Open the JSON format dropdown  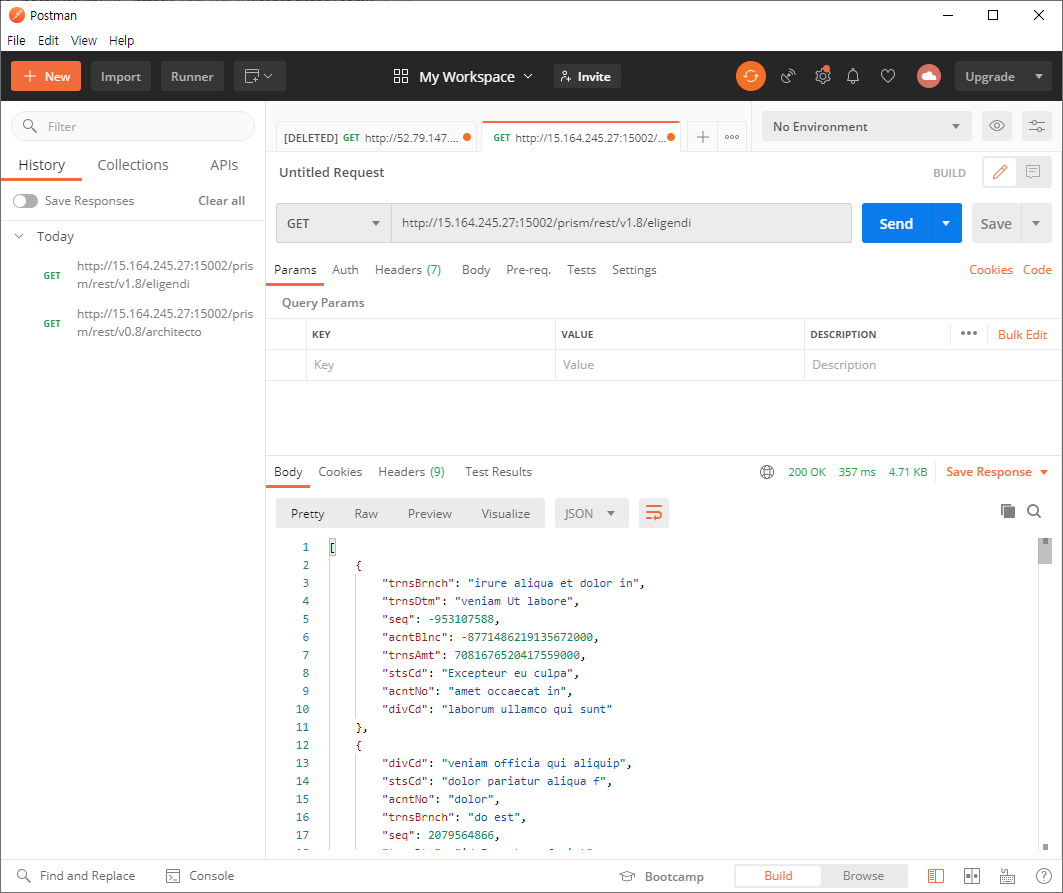tap(591, 513)
